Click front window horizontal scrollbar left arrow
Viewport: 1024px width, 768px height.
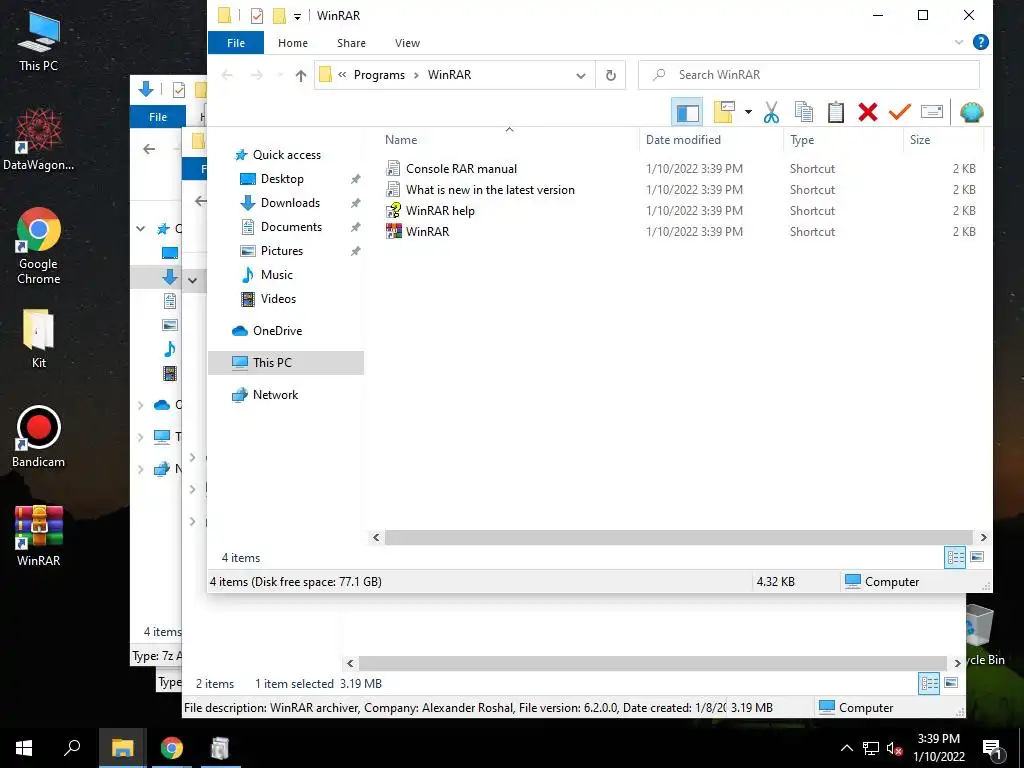coord(376,537)
